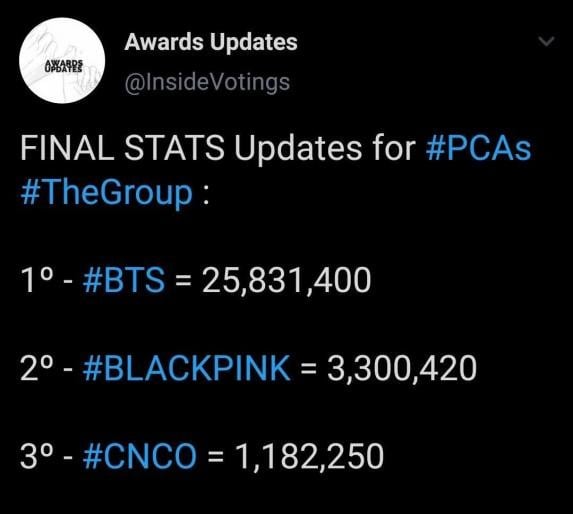573x514 pixels.
Task: Tap the #BTS hashtag
Action: click(x=124, y=280)
